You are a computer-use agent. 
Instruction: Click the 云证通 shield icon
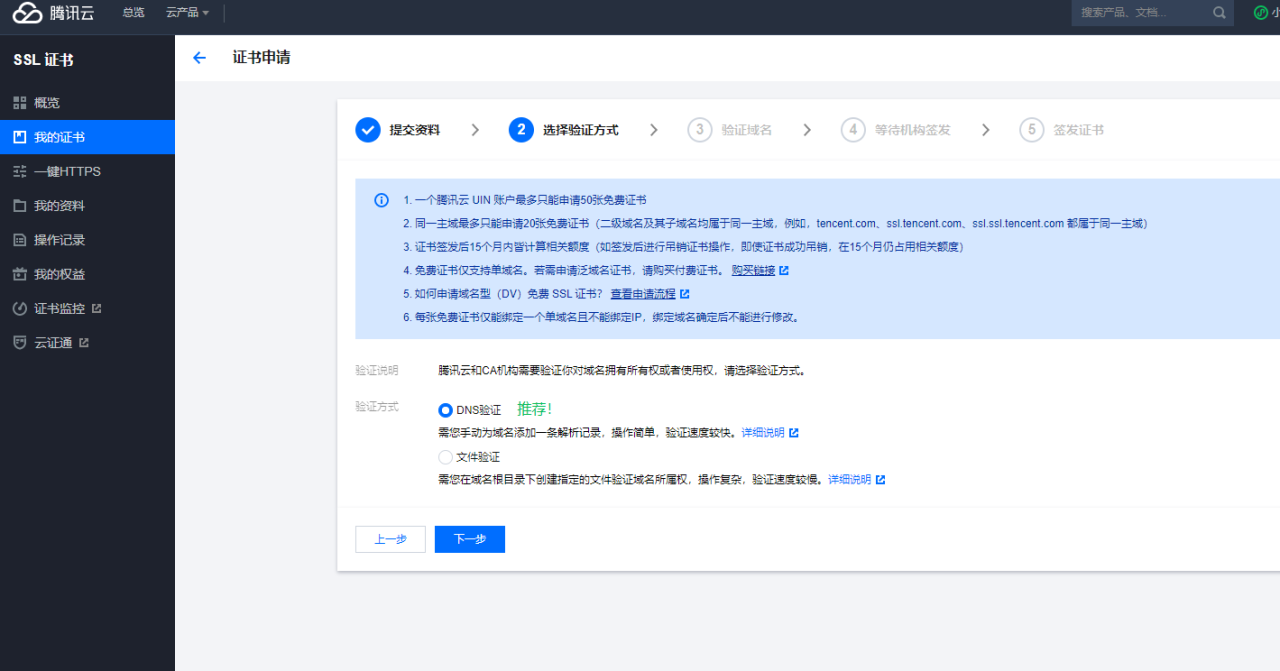(x=20, y=343)
